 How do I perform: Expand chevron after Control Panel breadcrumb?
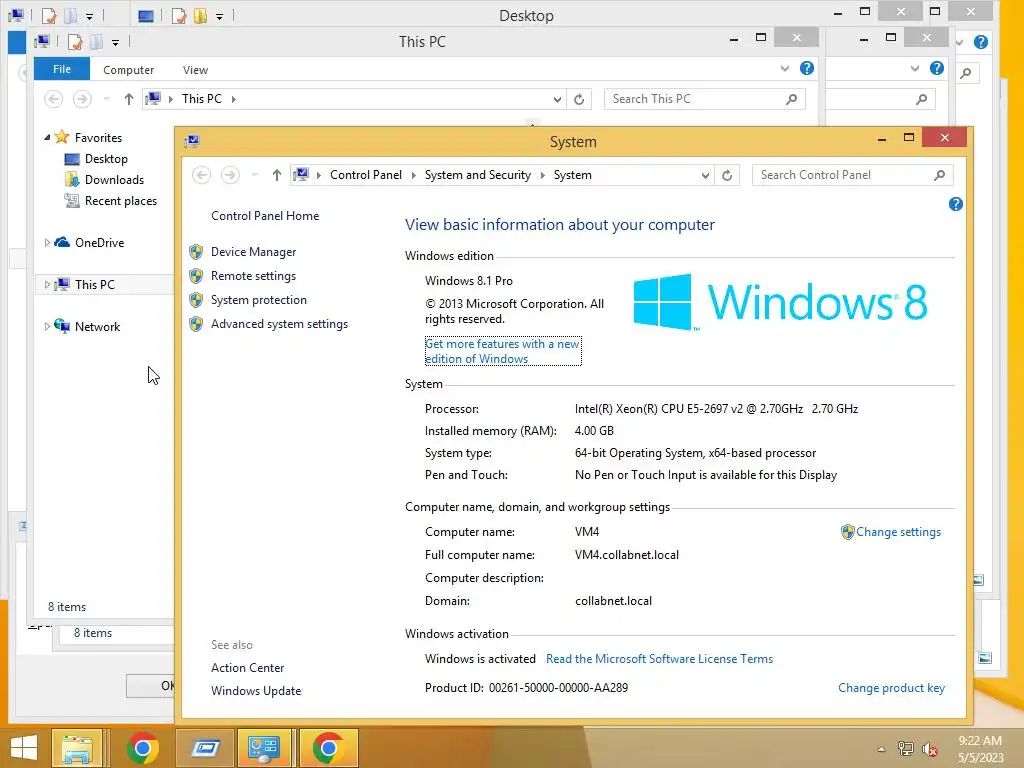[413, 175]
